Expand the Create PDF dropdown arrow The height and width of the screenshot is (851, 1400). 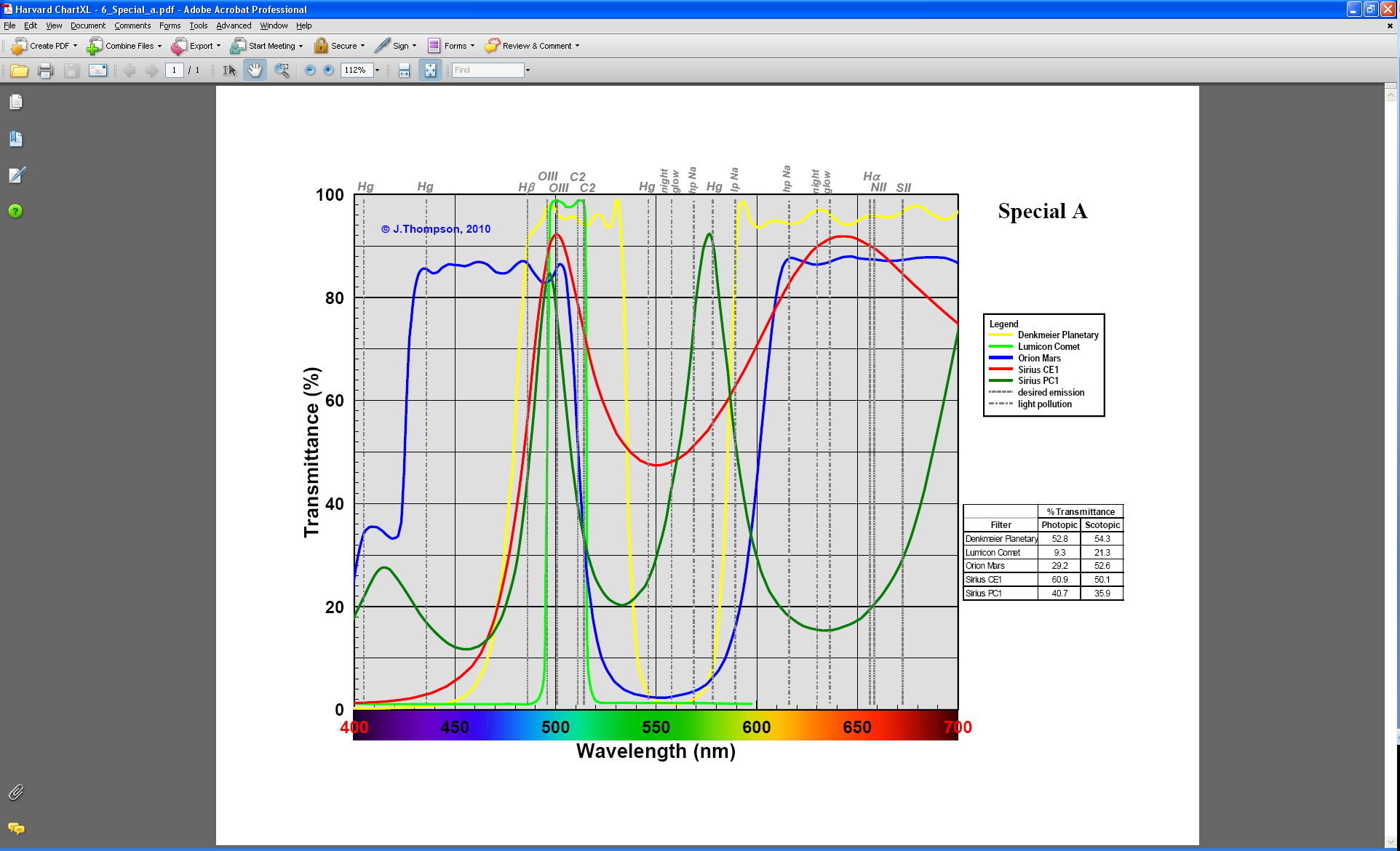(x=75, y=46)
